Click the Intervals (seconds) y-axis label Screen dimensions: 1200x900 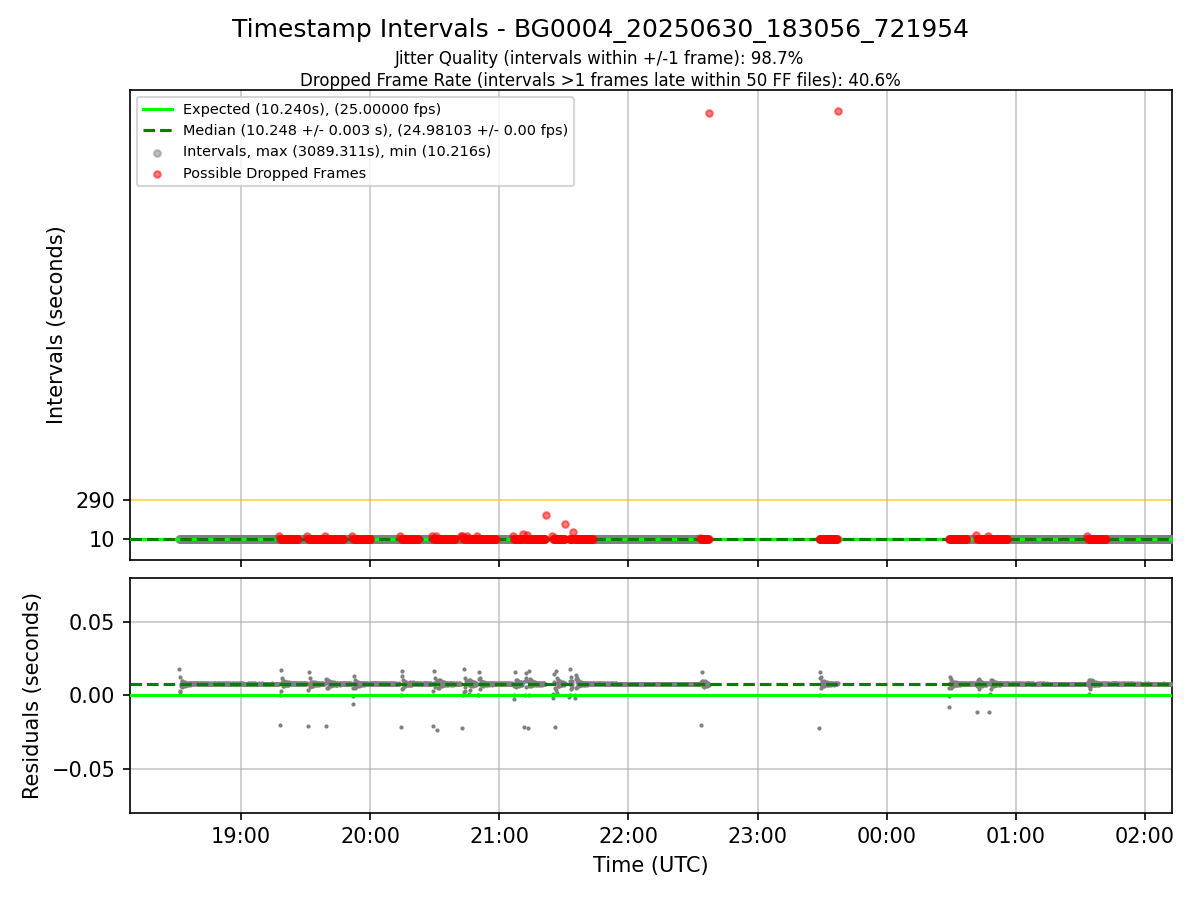(x=56, y=325)
